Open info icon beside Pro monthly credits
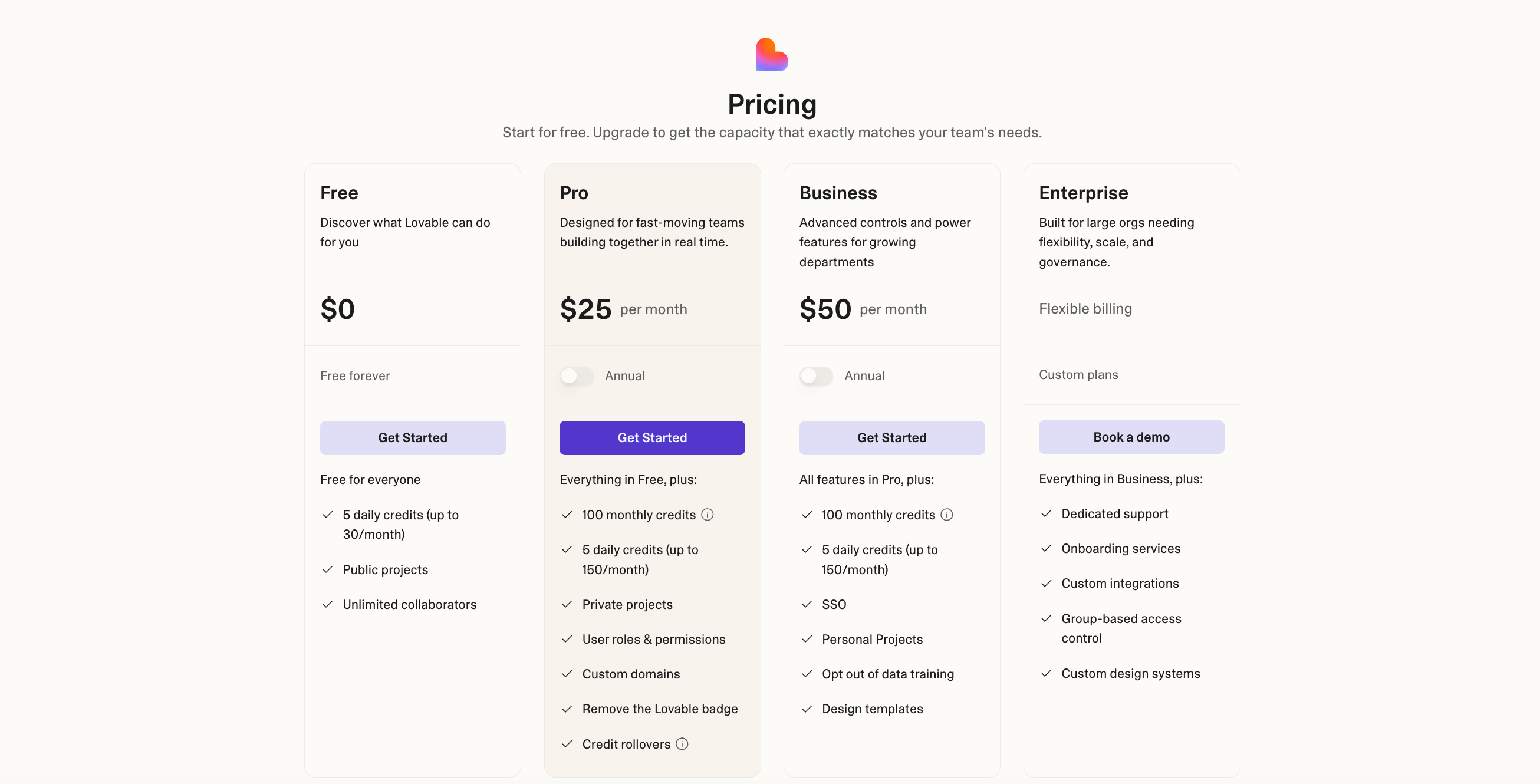 point(708,515)
